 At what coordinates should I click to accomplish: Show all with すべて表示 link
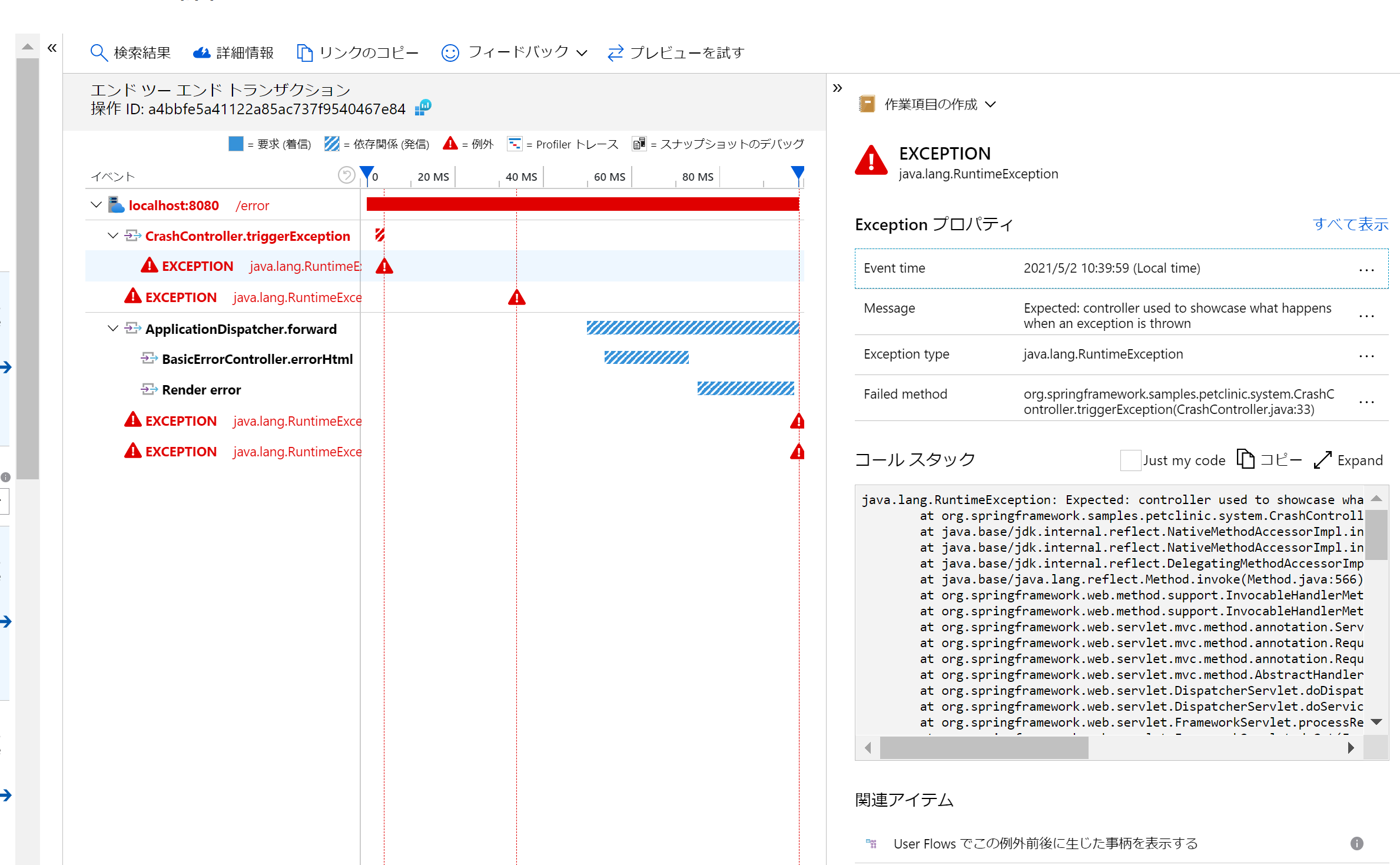coord(1351,224)
